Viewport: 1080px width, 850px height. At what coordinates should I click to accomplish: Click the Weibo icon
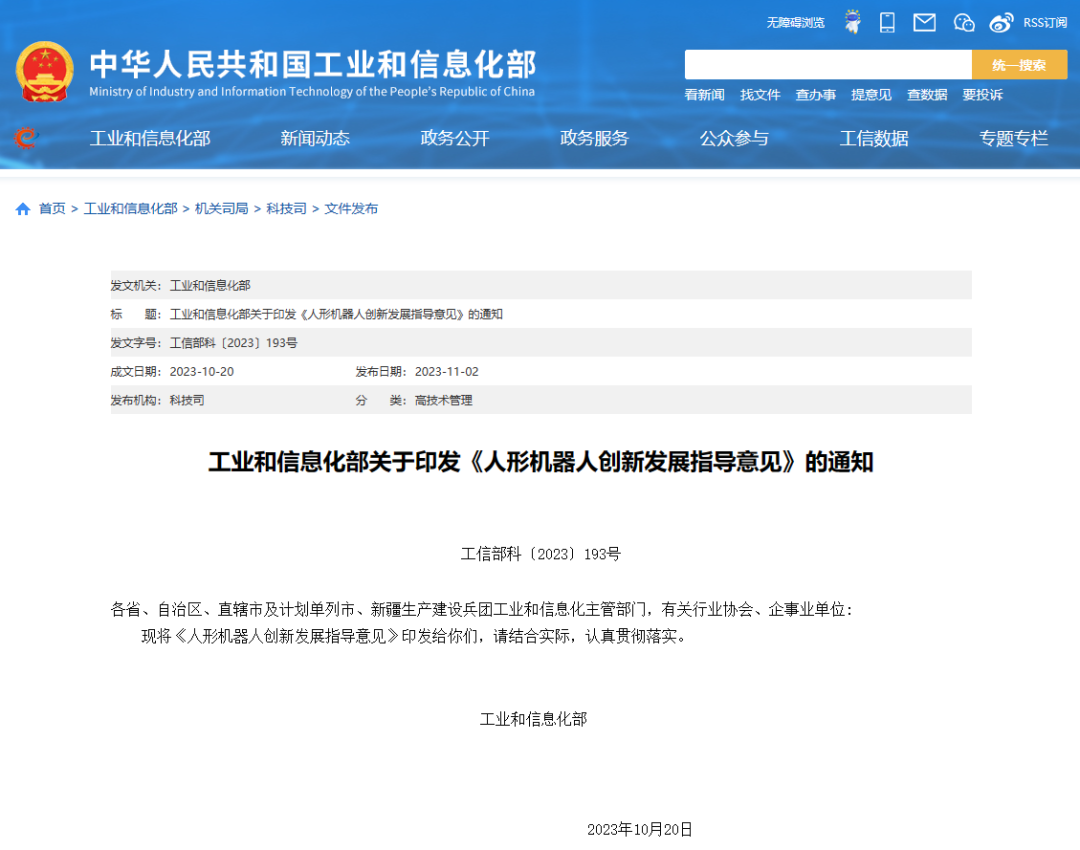click(x=1001, y=22)
